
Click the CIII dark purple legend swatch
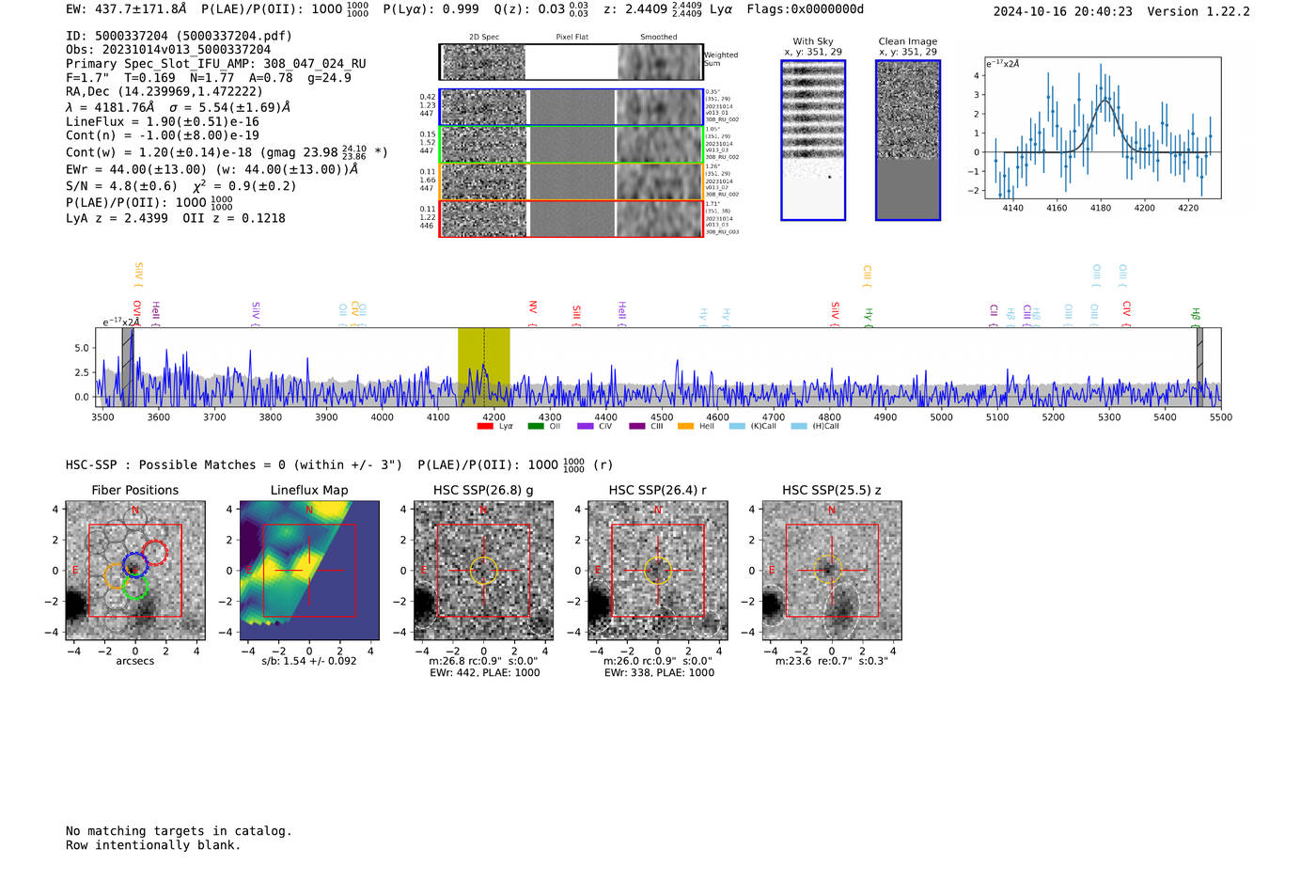click(637, 427)
